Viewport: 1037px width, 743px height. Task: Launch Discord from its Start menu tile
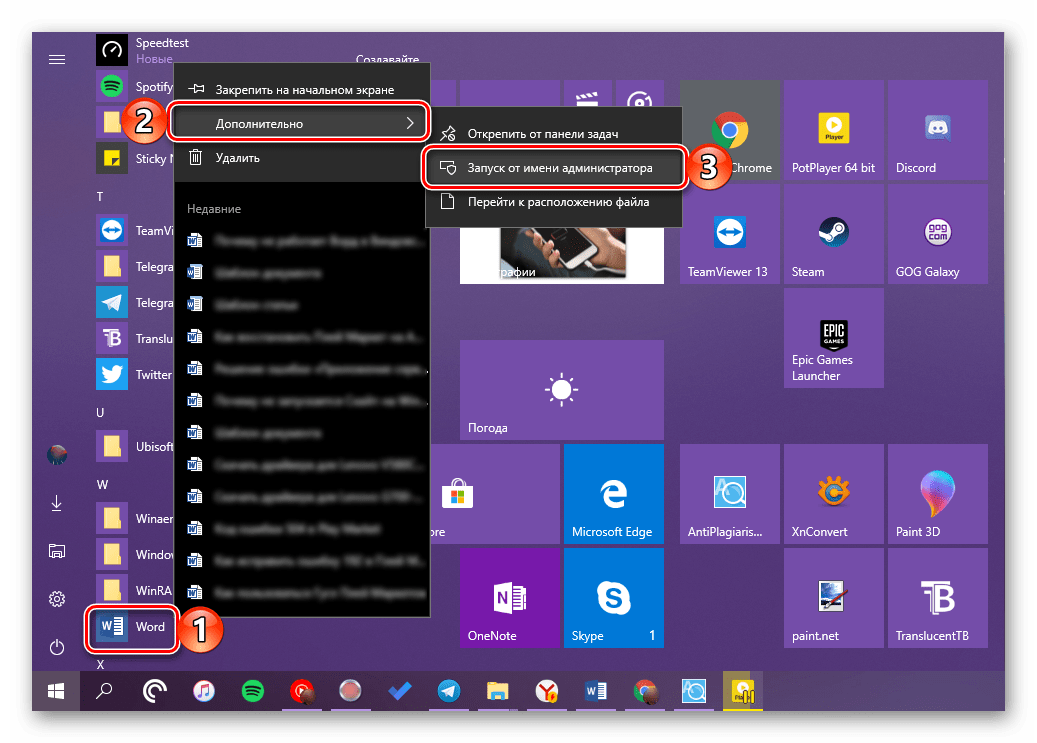[x=937, y=130]
